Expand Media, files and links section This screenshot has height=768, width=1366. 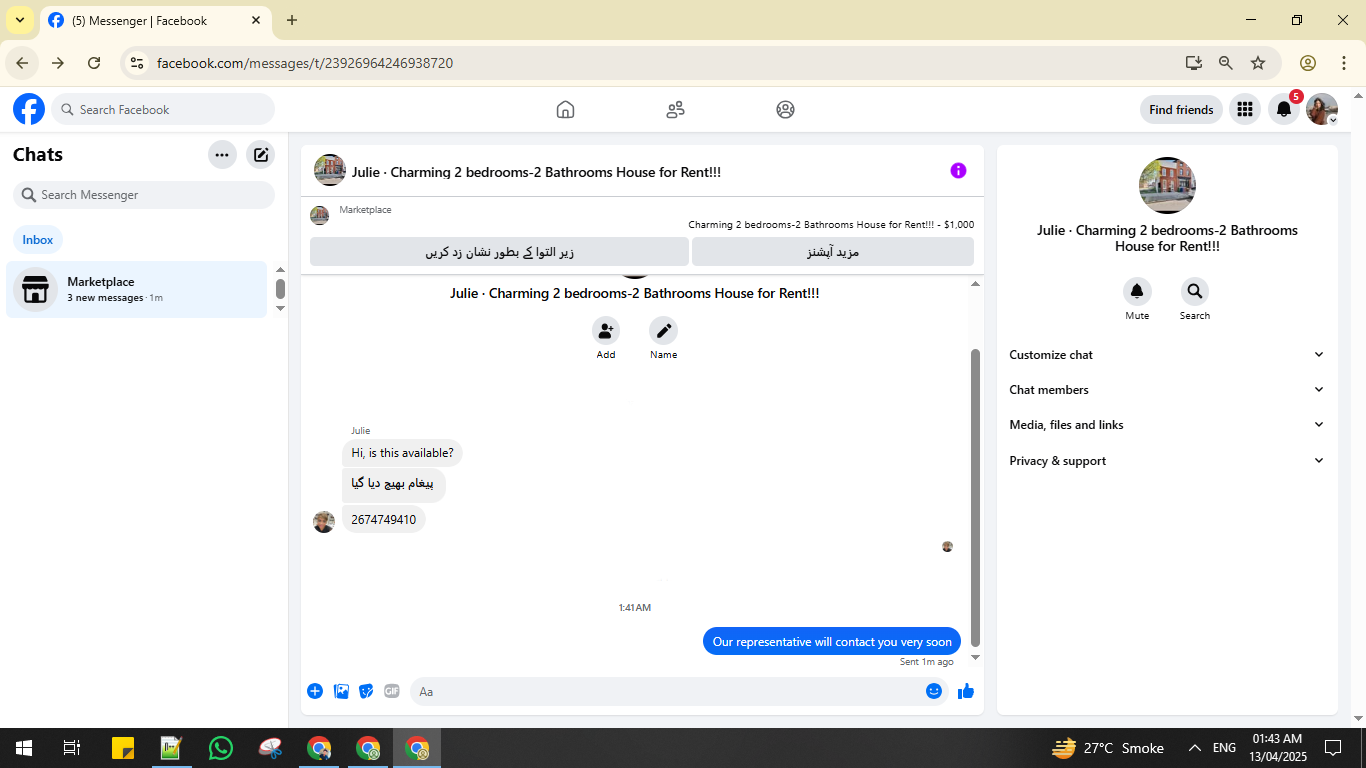coord(1166,425)
